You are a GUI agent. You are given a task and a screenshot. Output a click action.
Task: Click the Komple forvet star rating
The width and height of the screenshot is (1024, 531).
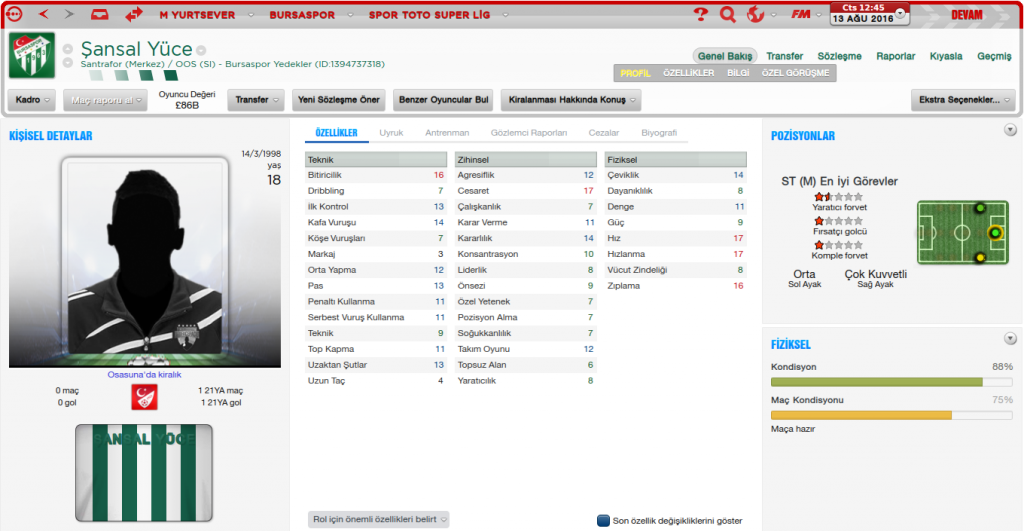tap(839, 245)
